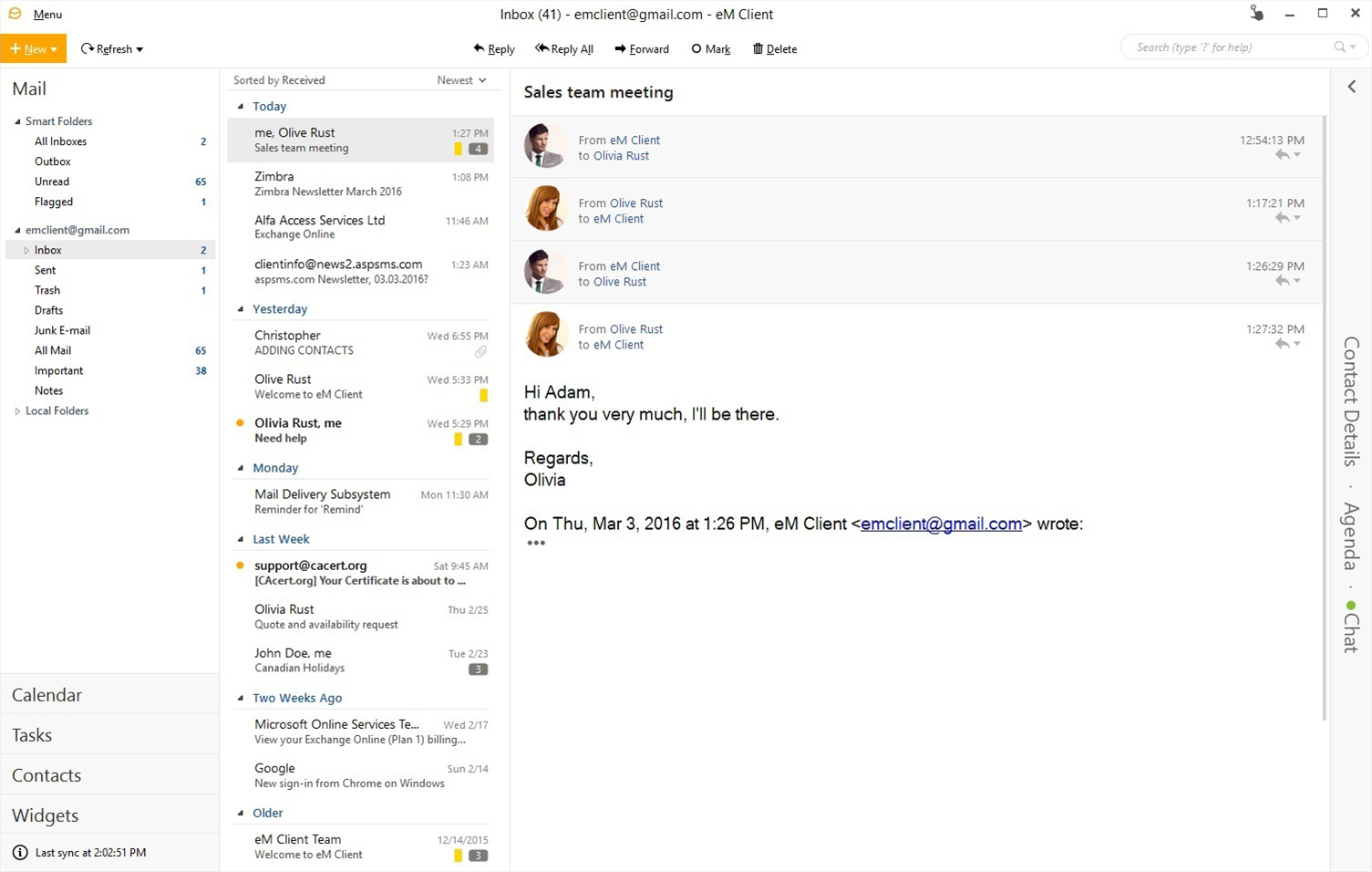Collapse the Two Weeks Ago group
1372x872 pixels.
pos(241,698)
